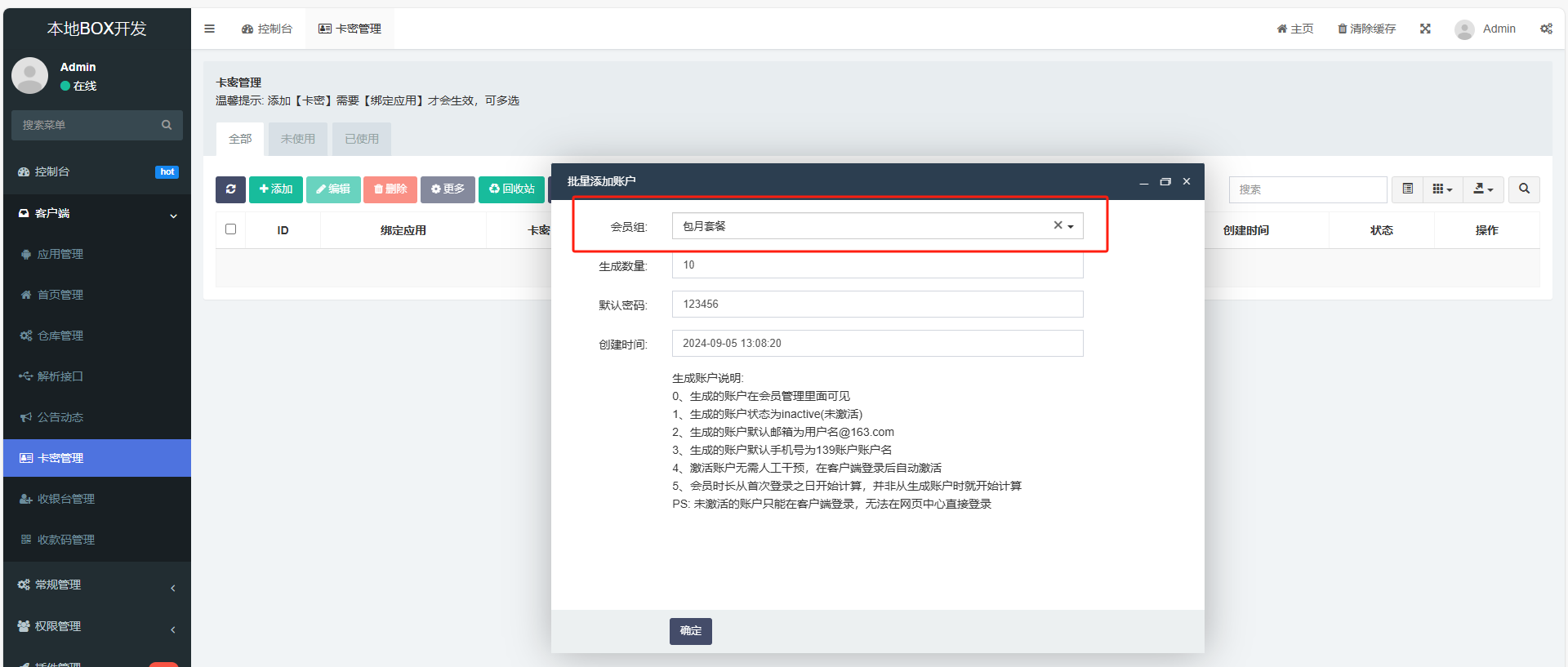Sort by the ID column header
This screenshot has width=1568, height=667.
tap(283, 230)
